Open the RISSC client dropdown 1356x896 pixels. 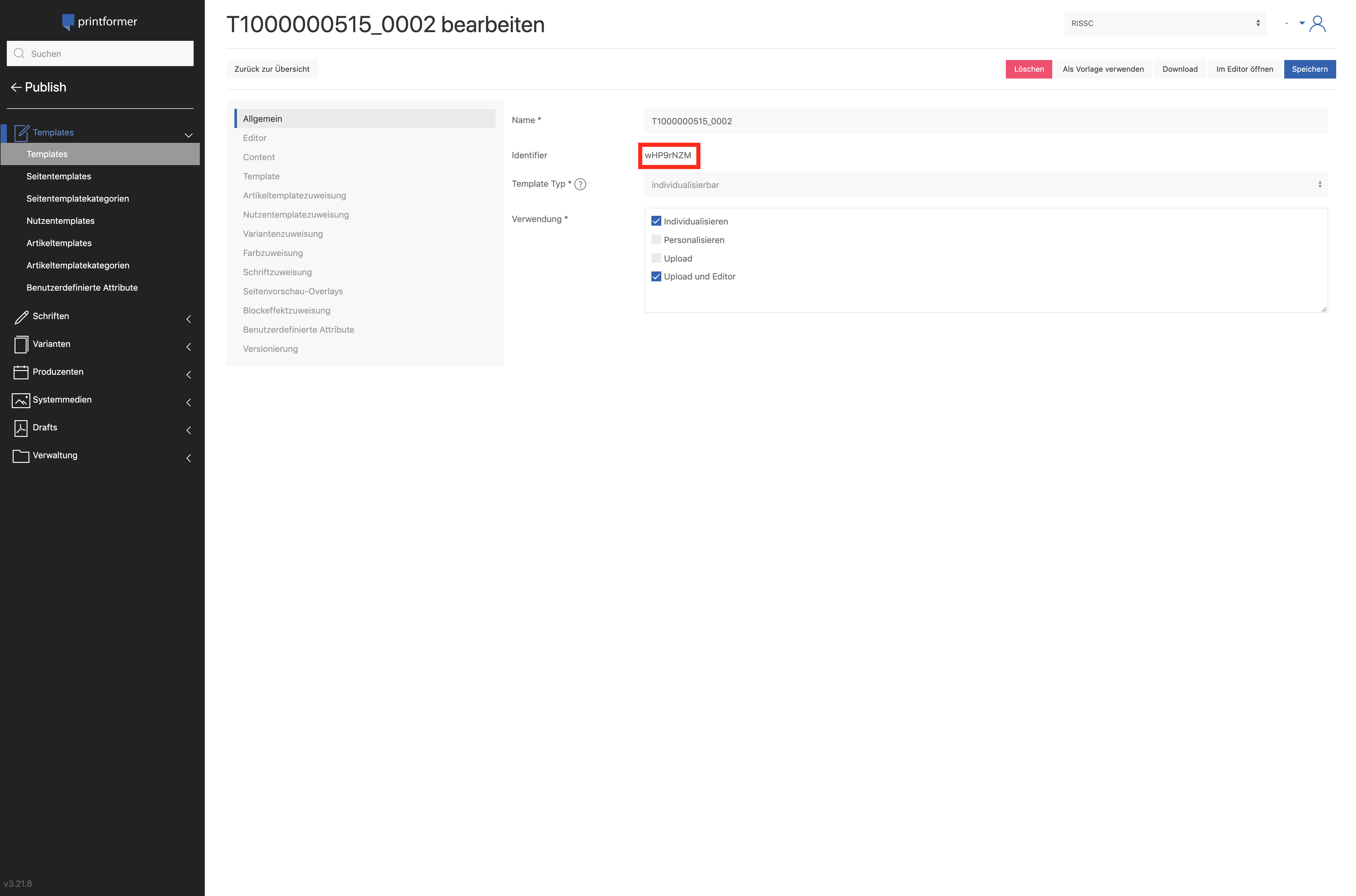[1165, 23]
